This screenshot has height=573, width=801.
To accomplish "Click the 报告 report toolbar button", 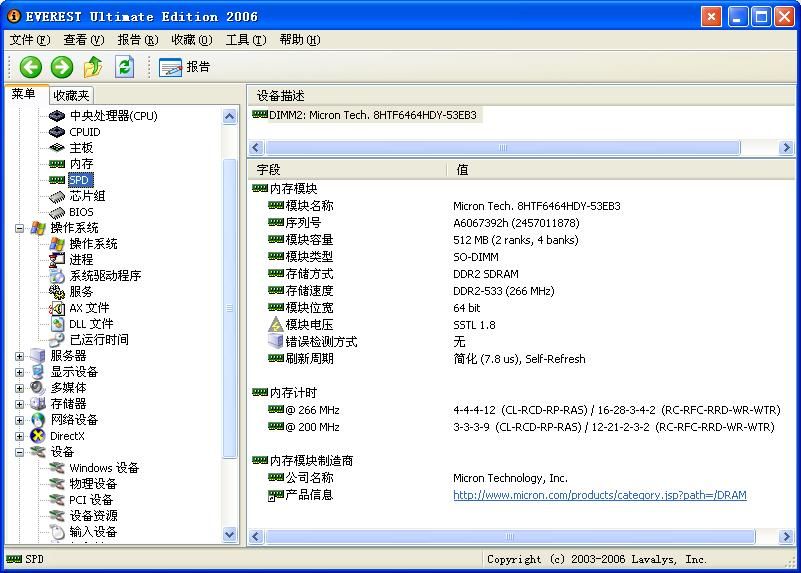I will tap(185, 67).
